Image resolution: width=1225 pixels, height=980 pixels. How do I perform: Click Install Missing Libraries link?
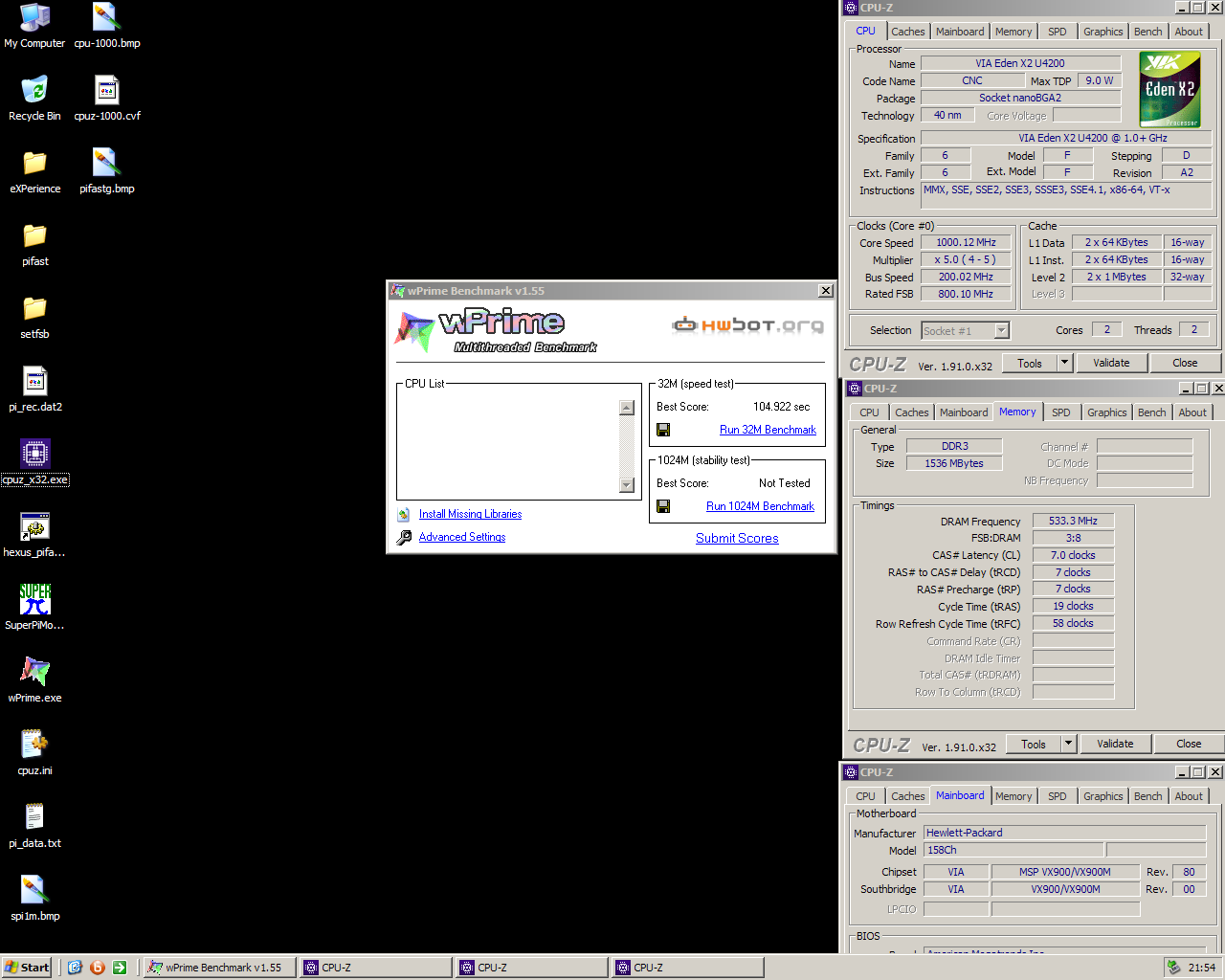point(470,514)
